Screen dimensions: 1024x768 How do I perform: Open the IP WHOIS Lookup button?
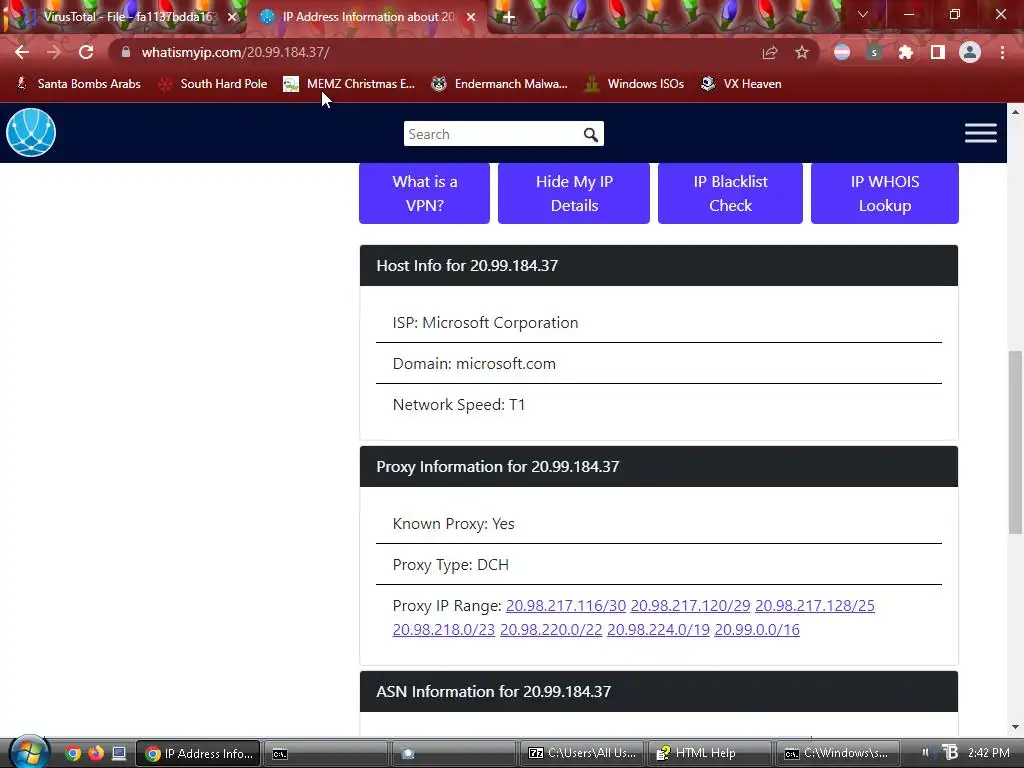click(x=885, y=193)
